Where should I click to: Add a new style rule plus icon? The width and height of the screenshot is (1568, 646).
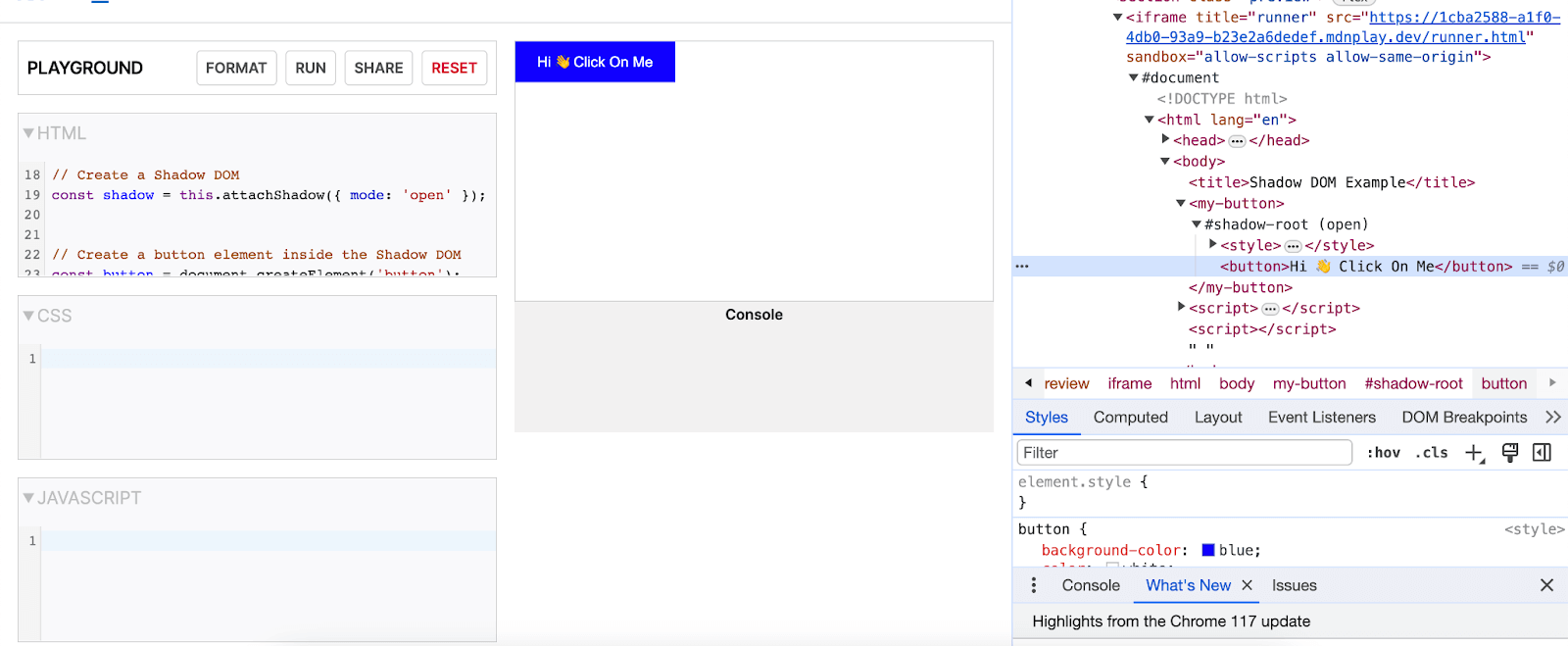tap(1475, 453)
